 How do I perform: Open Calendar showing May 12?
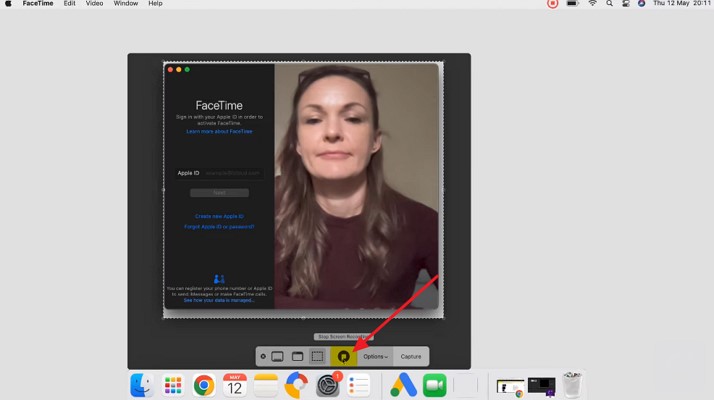pyautogui.click(x=235, y=385)
